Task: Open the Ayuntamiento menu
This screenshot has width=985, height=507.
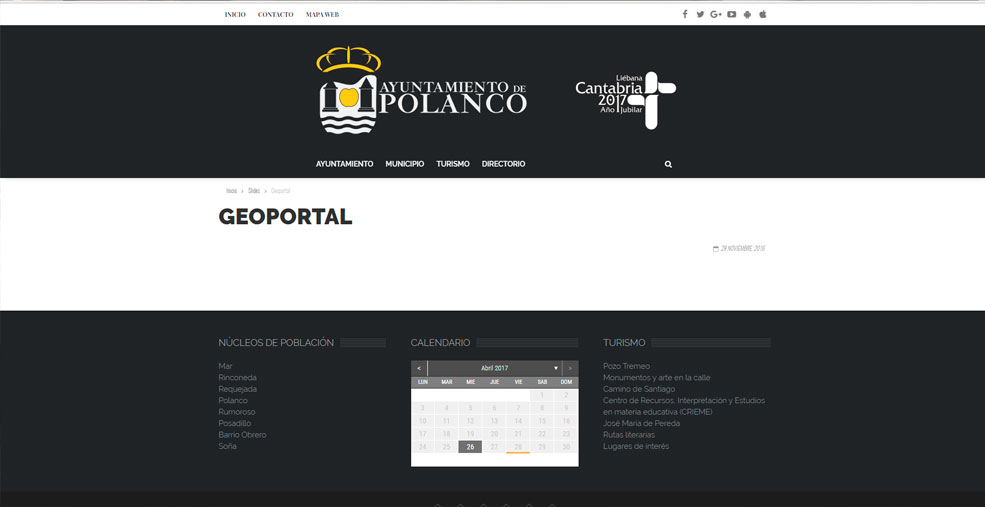Action: (x=344, y=164)
